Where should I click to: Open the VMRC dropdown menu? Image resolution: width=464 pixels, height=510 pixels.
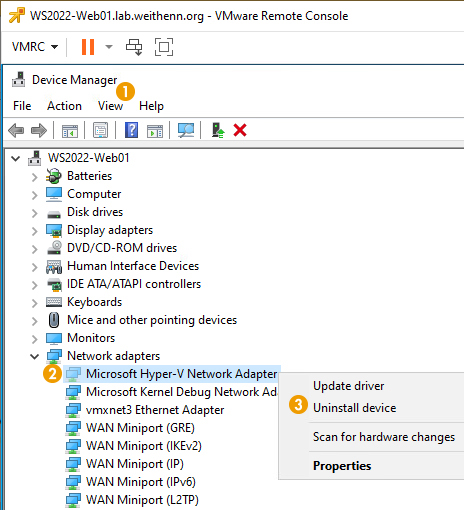pos(35,47)
